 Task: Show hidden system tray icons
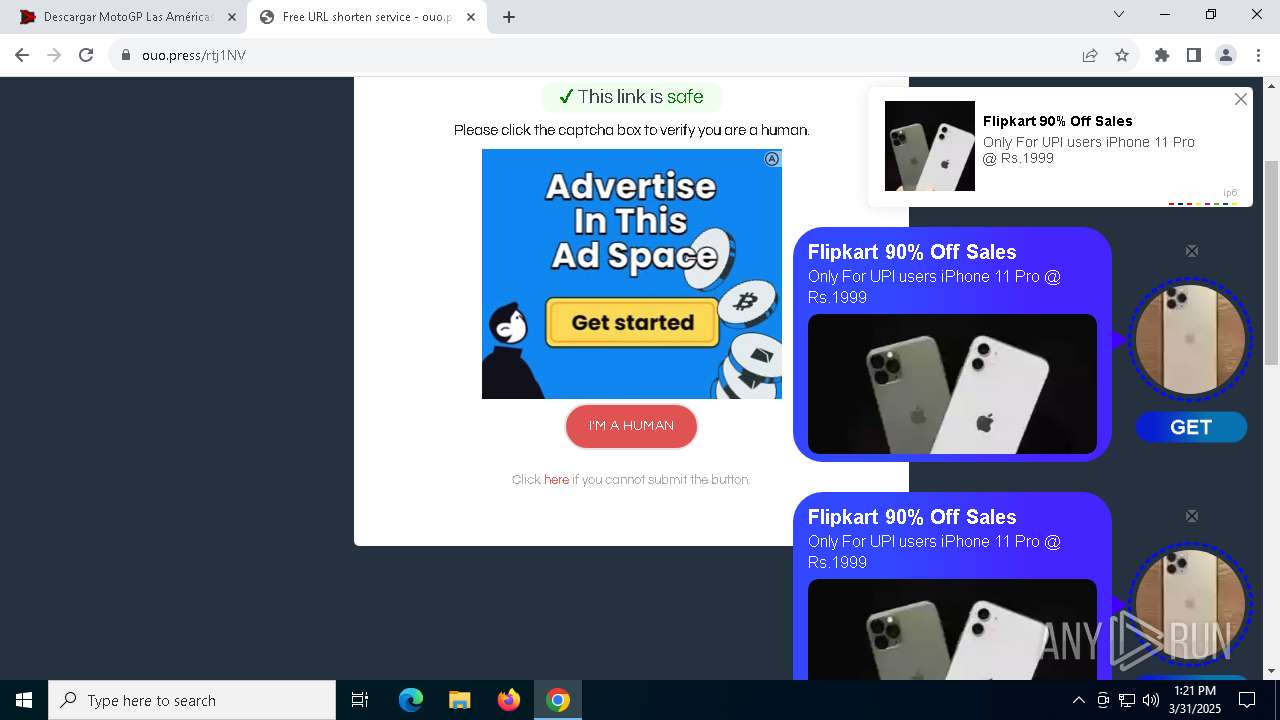(x=1078, y=700)
